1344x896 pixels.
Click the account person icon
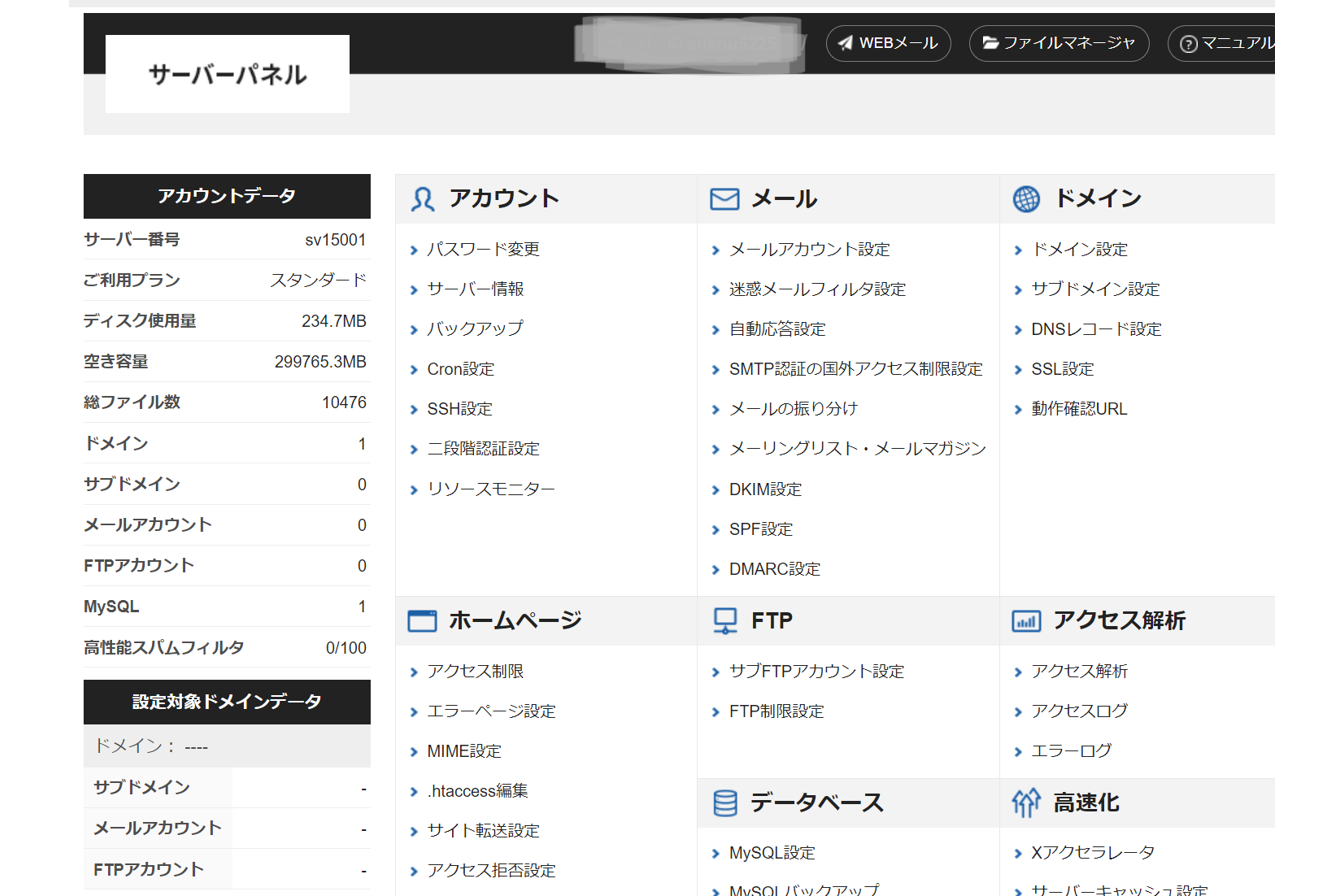click(423, 200)
